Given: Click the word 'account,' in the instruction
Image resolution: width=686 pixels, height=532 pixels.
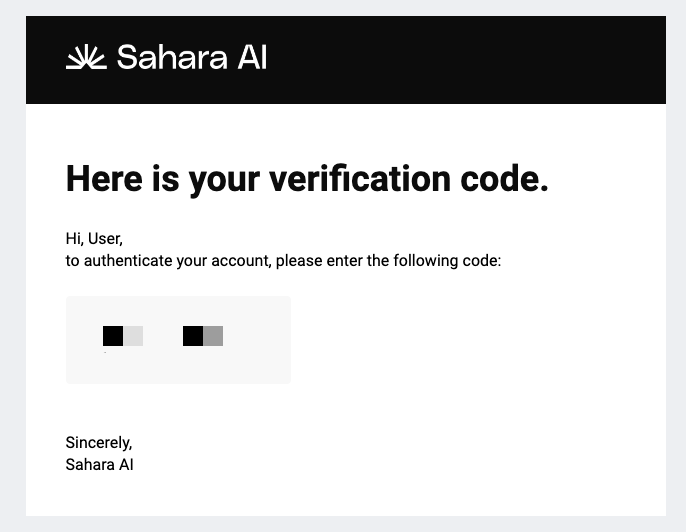Looking at the screenshot, I should [241, 261].
